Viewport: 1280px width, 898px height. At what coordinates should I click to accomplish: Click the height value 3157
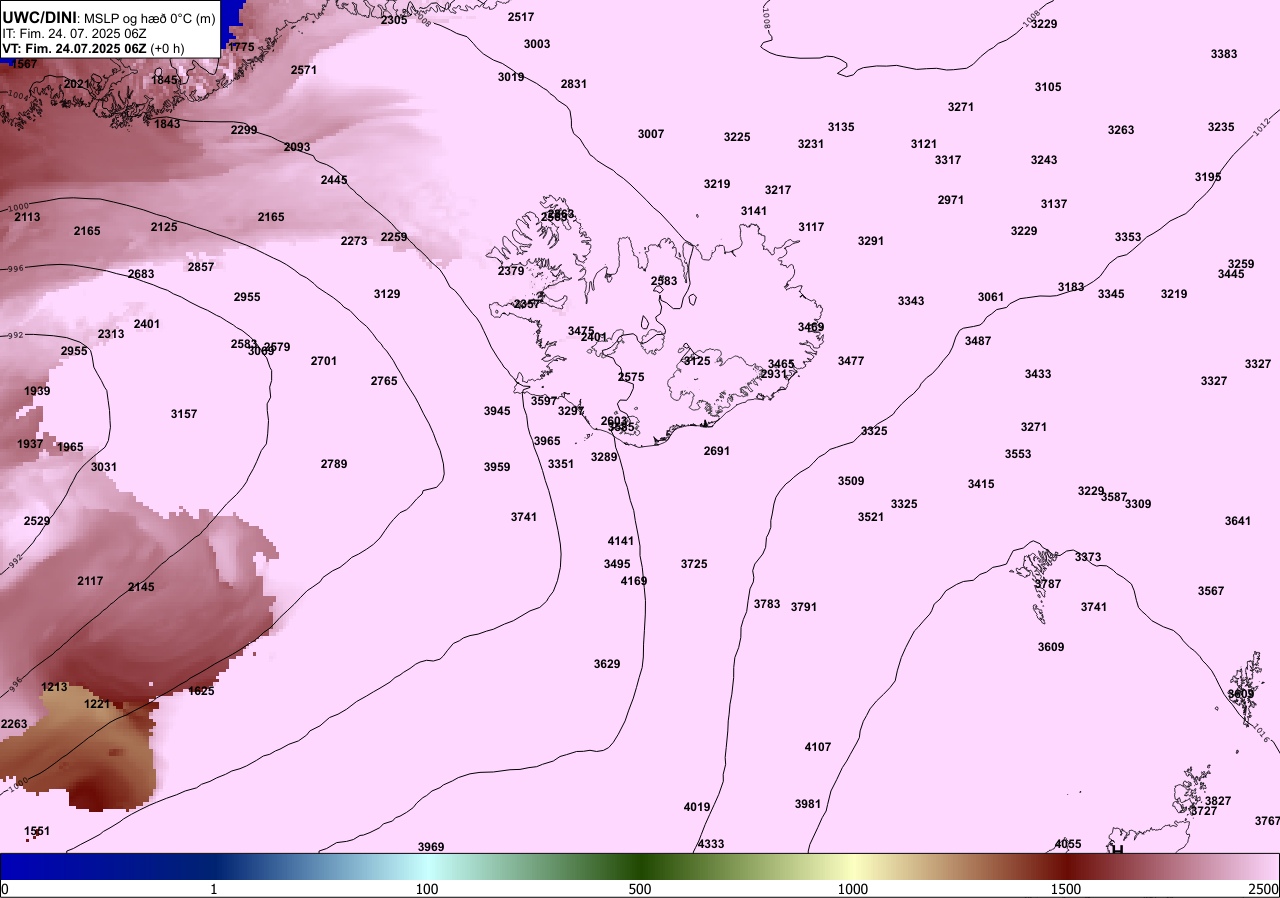pos(184,414)
